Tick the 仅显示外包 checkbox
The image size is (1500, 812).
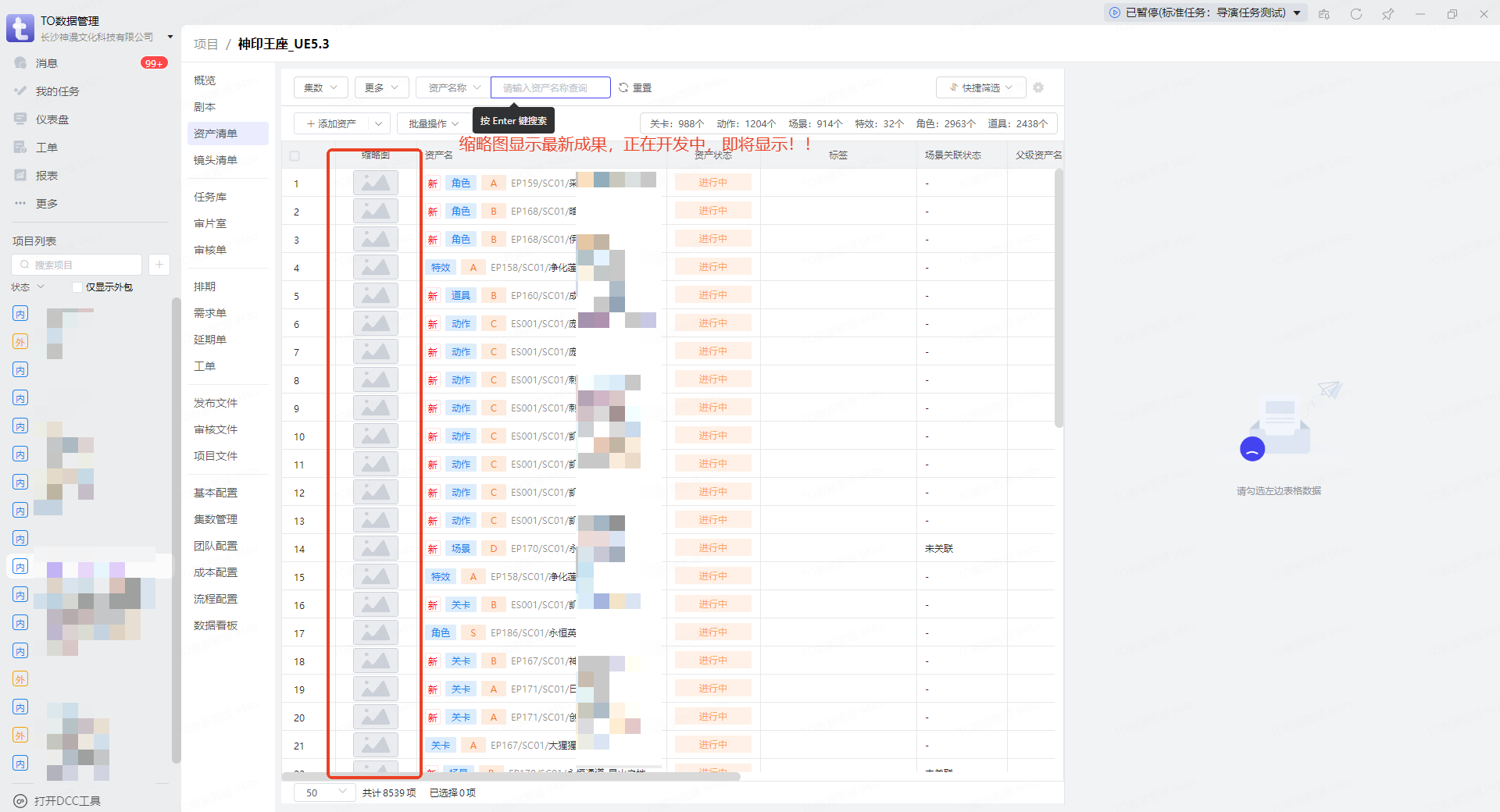click(77, 287)
